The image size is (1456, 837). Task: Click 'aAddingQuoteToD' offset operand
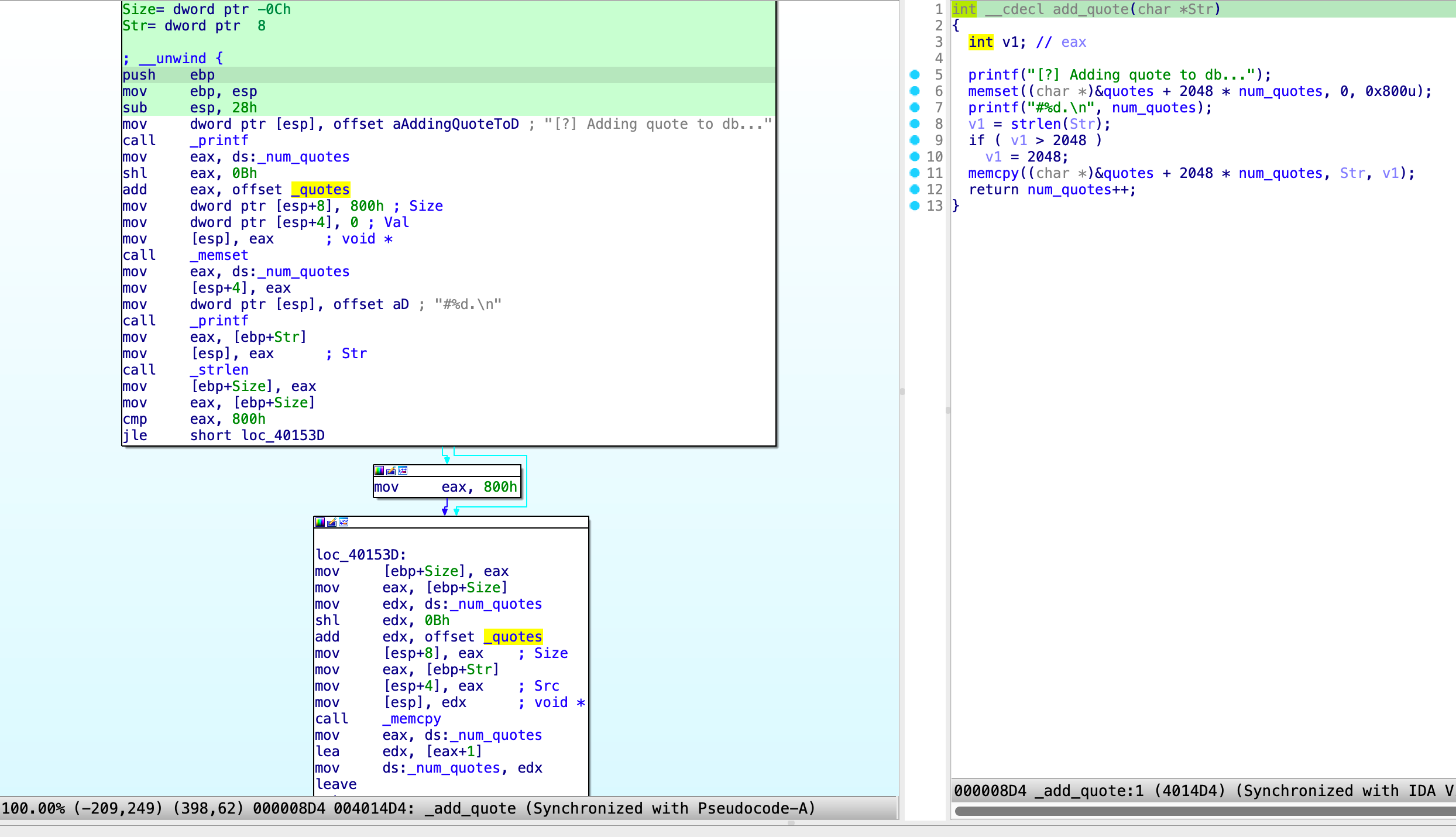point(456,124)
